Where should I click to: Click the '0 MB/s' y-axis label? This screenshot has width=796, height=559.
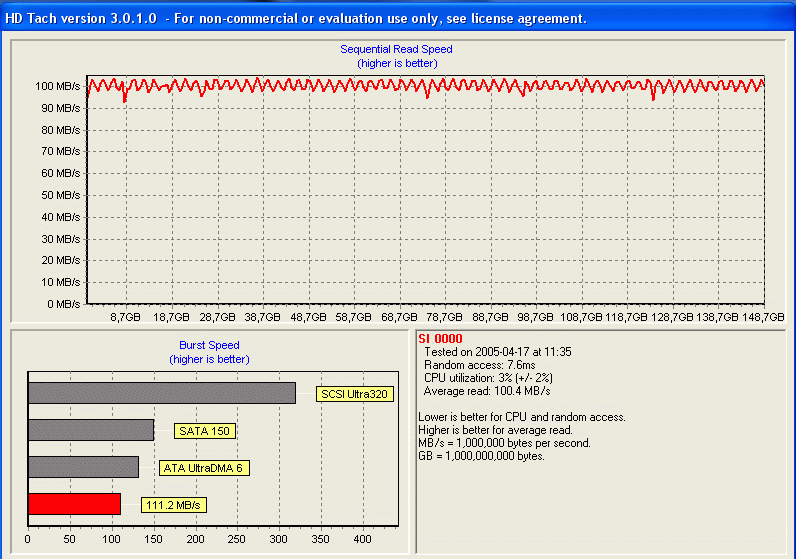point(63,304)
